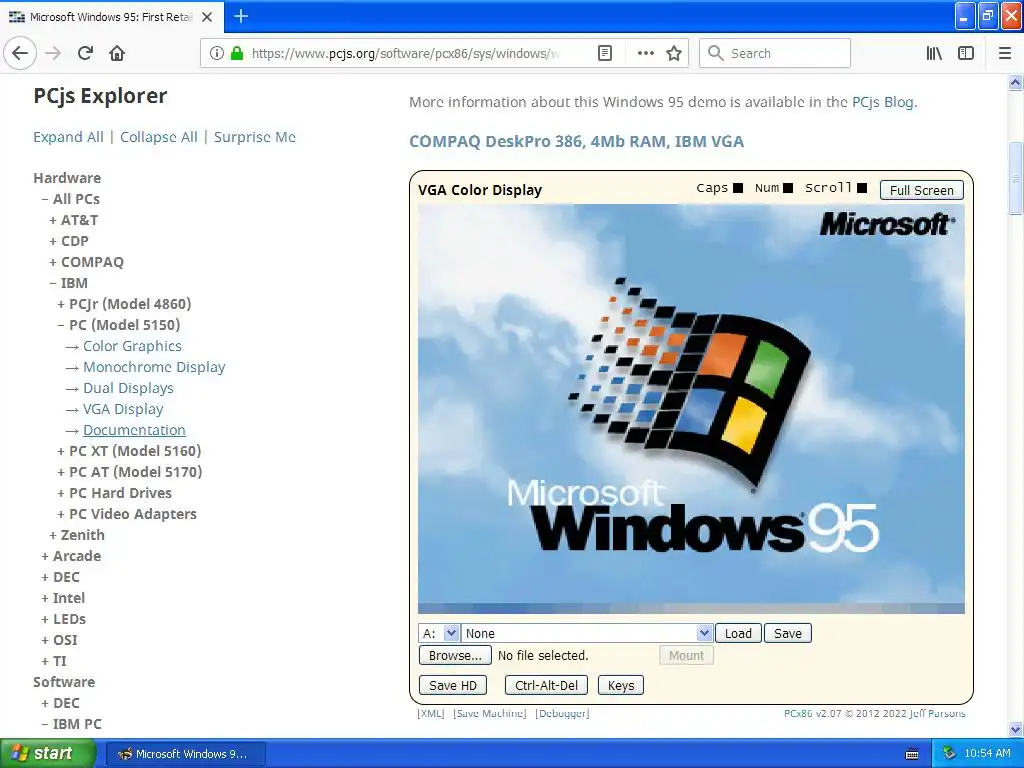Click Expand All link

click(69, 137)
